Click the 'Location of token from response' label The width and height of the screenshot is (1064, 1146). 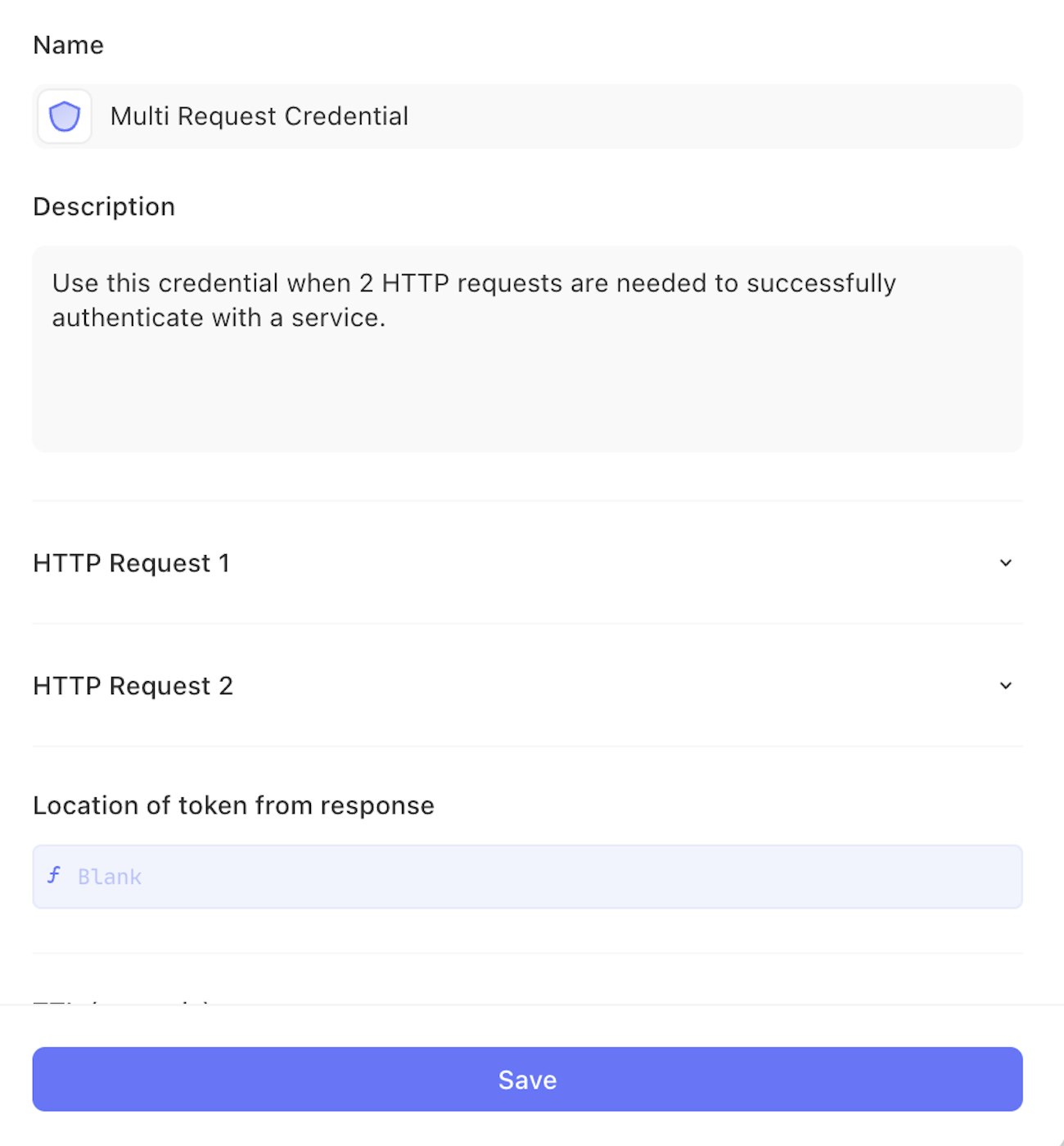pyautogui.click(x=233, y=805)
